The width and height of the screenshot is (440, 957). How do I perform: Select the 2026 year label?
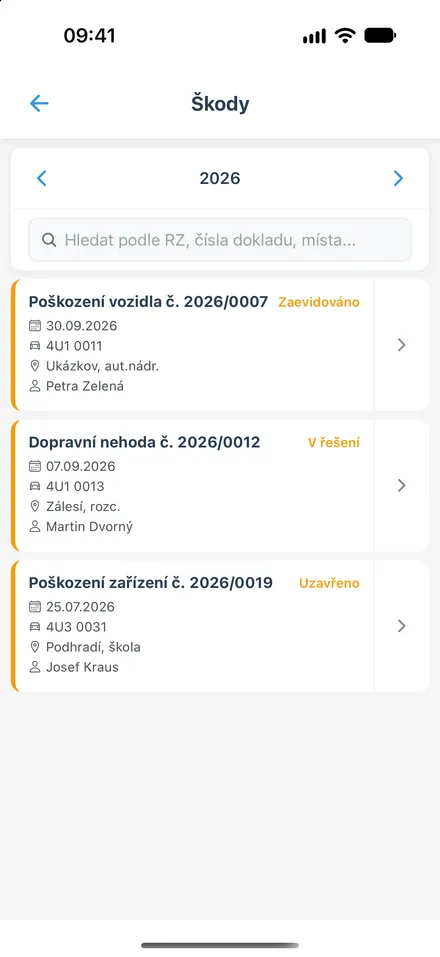[x=220, y=178]
